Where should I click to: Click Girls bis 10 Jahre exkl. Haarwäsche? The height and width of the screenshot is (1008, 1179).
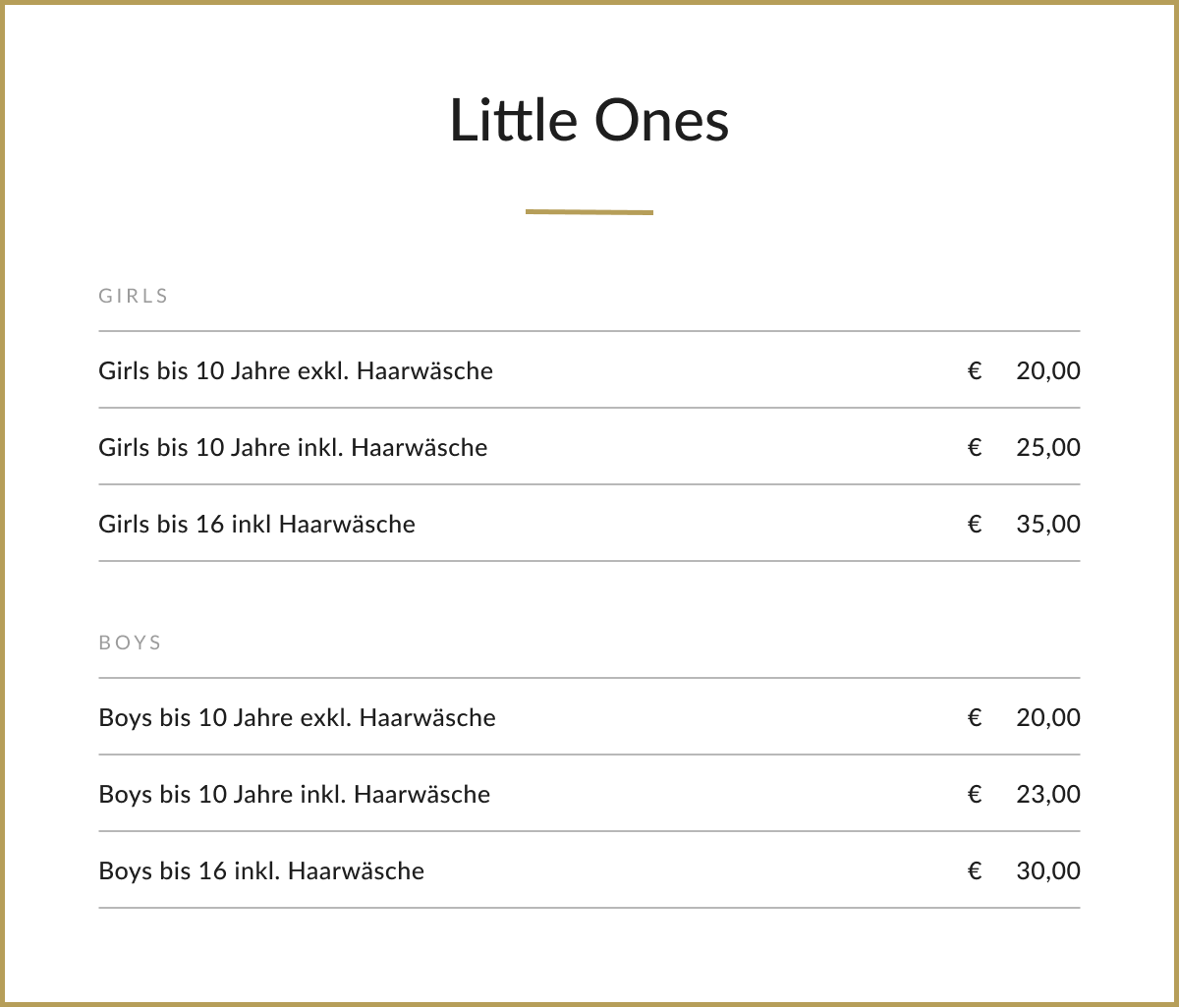(x=296, y=370)
